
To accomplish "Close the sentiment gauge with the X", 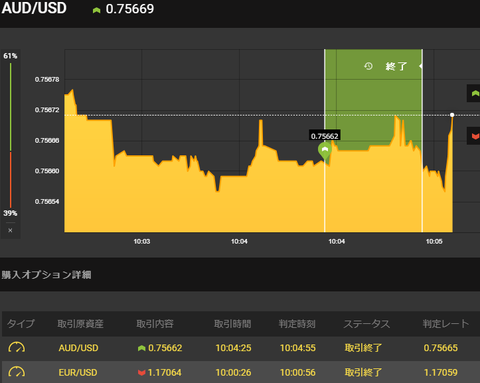I will 10,230.
